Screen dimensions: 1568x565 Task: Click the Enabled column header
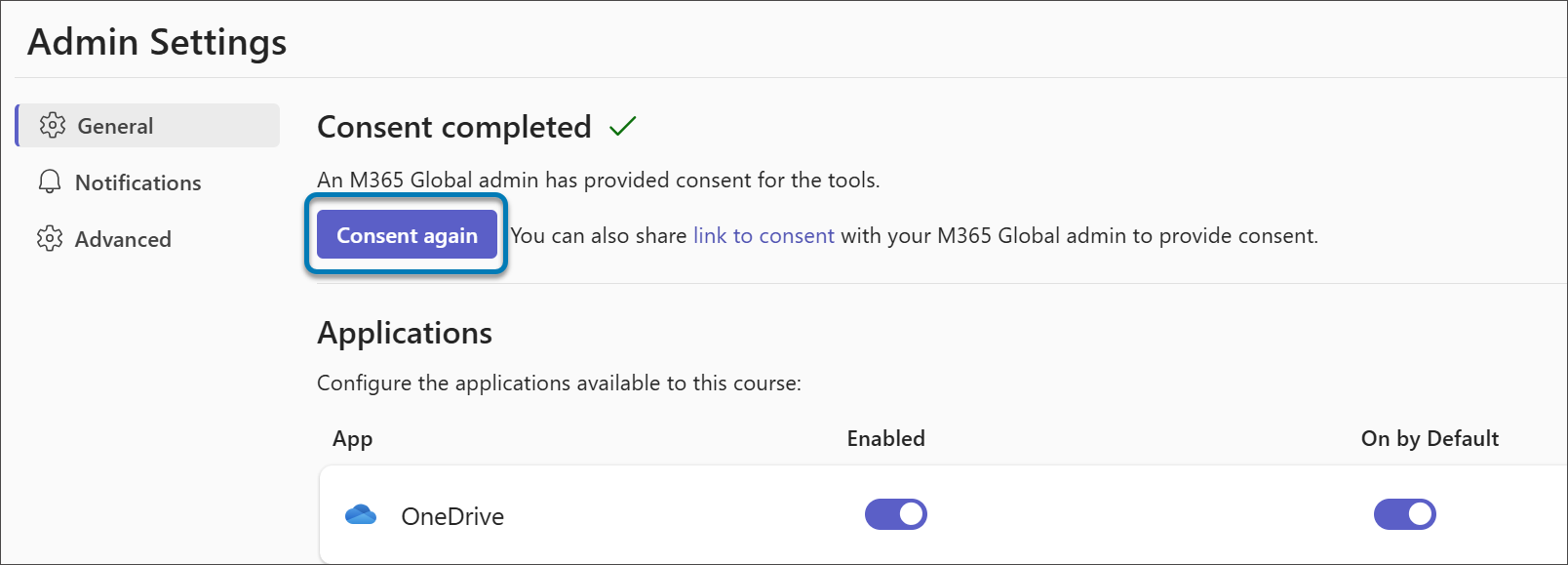click(884, 438)
